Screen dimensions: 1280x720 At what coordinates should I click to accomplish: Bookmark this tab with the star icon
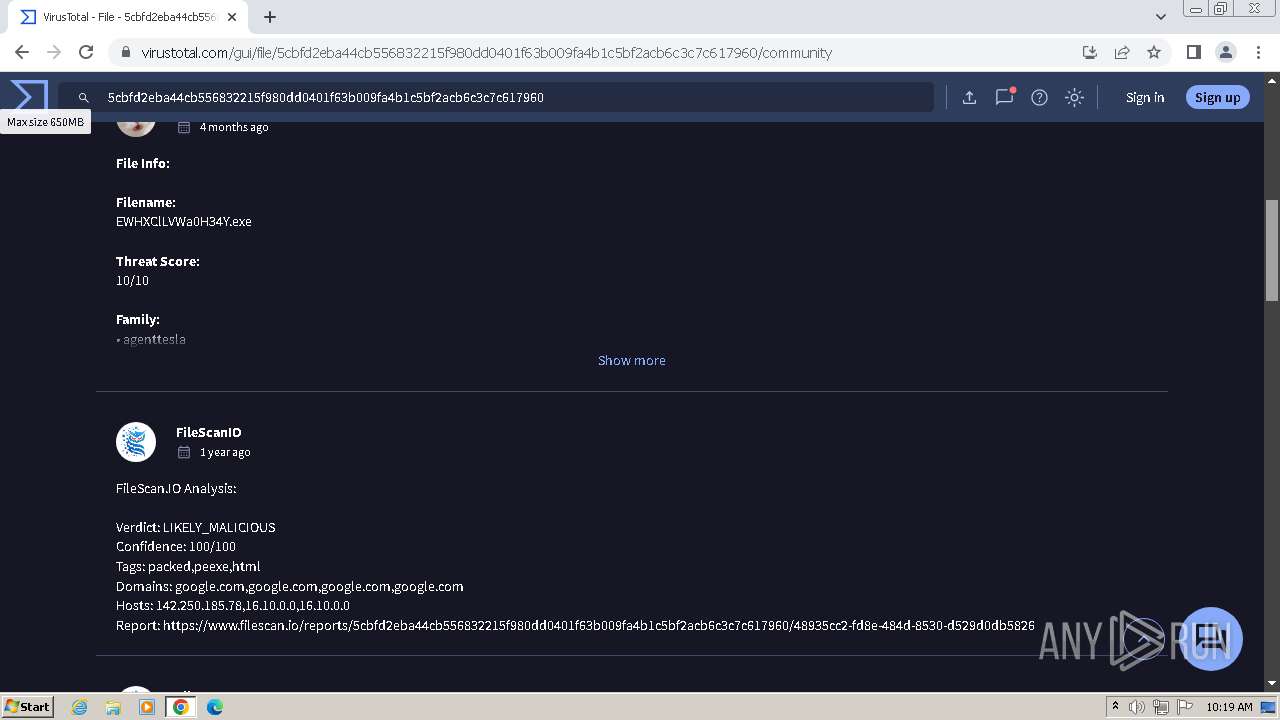tap(1154, 52)
